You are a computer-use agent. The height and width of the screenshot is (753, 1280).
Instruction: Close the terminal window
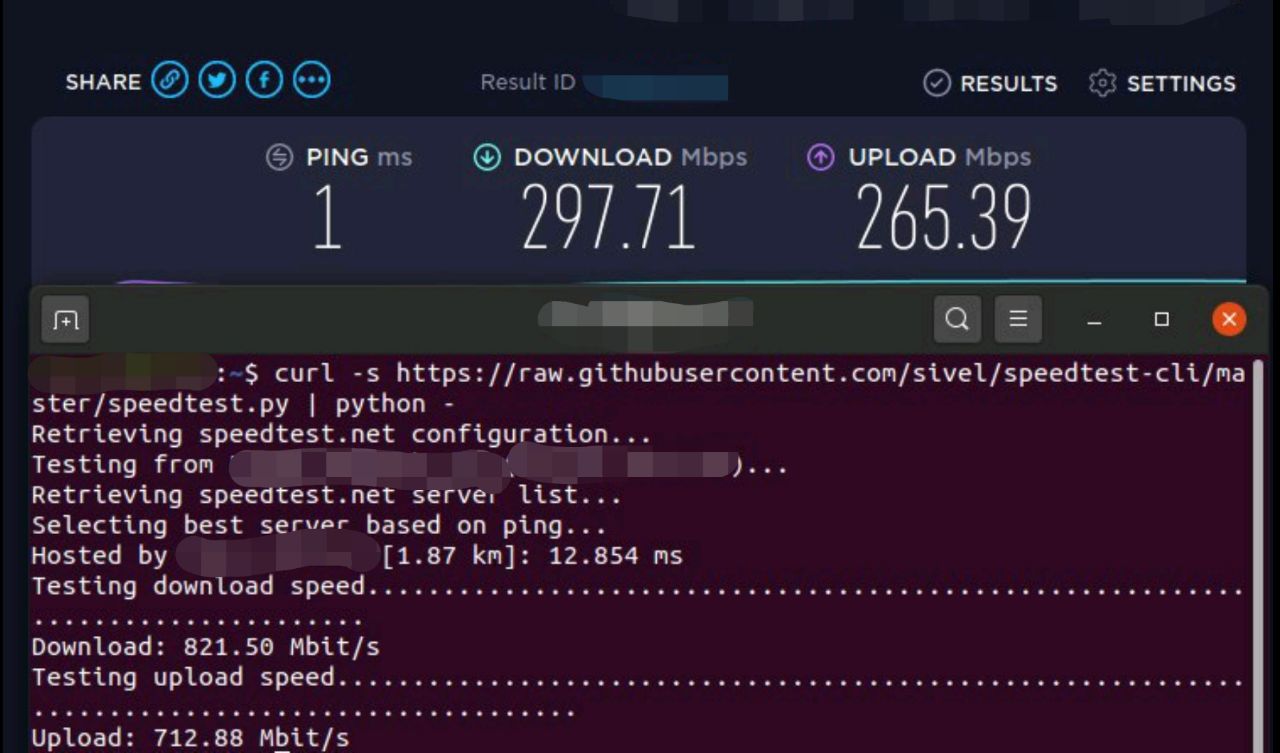click(x=1229, y=320)
